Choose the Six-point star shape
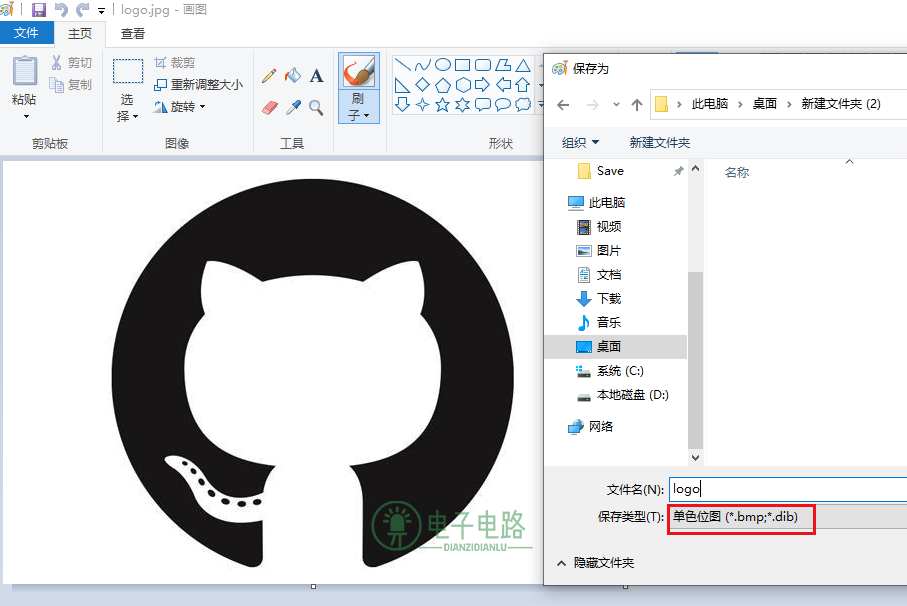Screen dimensions: 907x606 pyautogui.click(x=463, y=105)
